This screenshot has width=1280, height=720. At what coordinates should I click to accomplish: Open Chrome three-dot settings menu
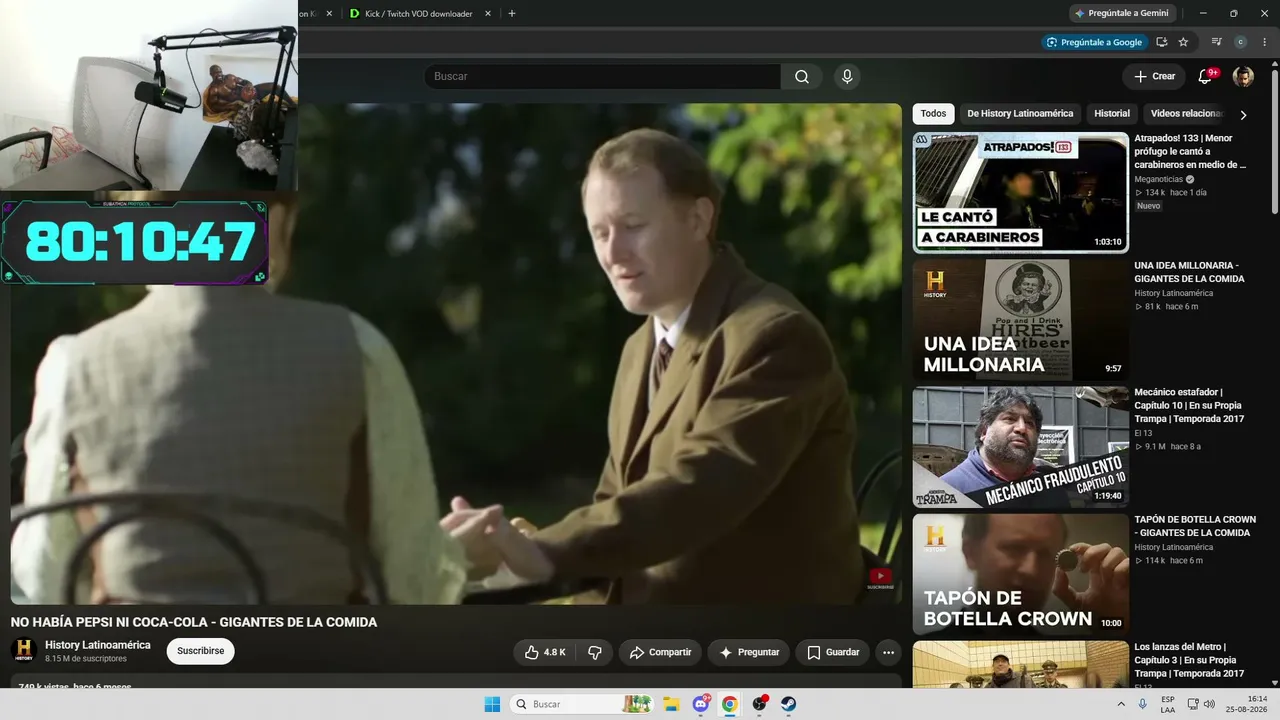click(x=1264, y=42)
